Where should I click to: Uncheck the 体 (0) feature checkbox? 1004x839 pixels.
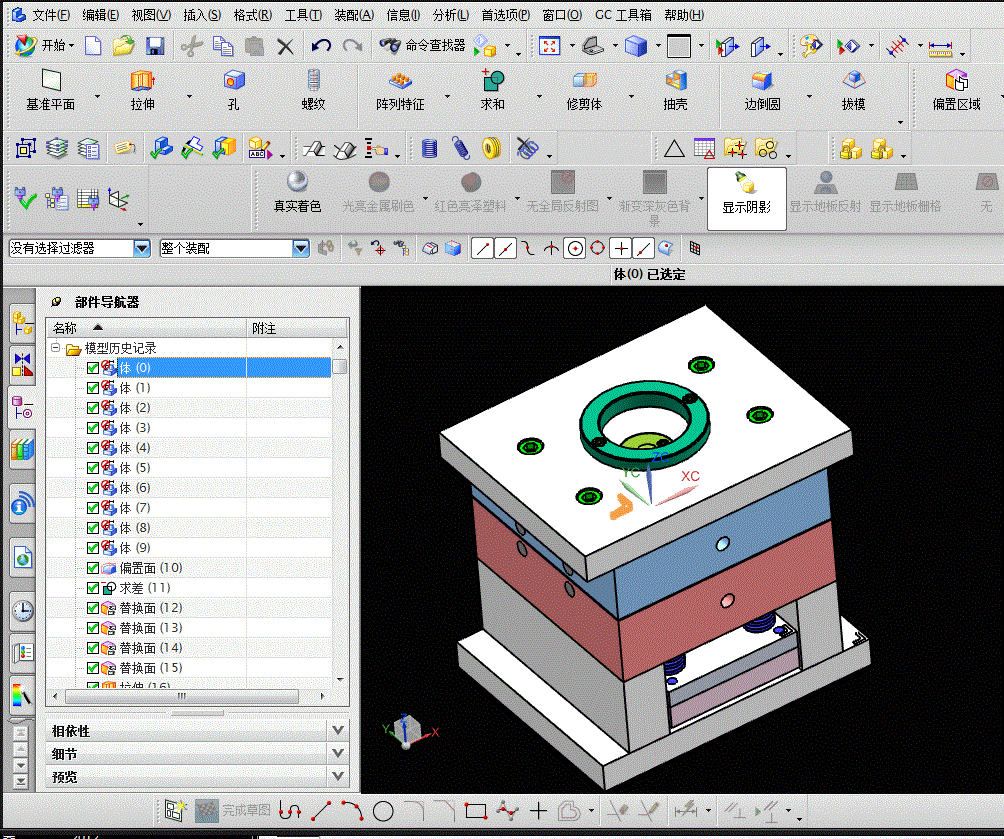click(x=93, y=368)
